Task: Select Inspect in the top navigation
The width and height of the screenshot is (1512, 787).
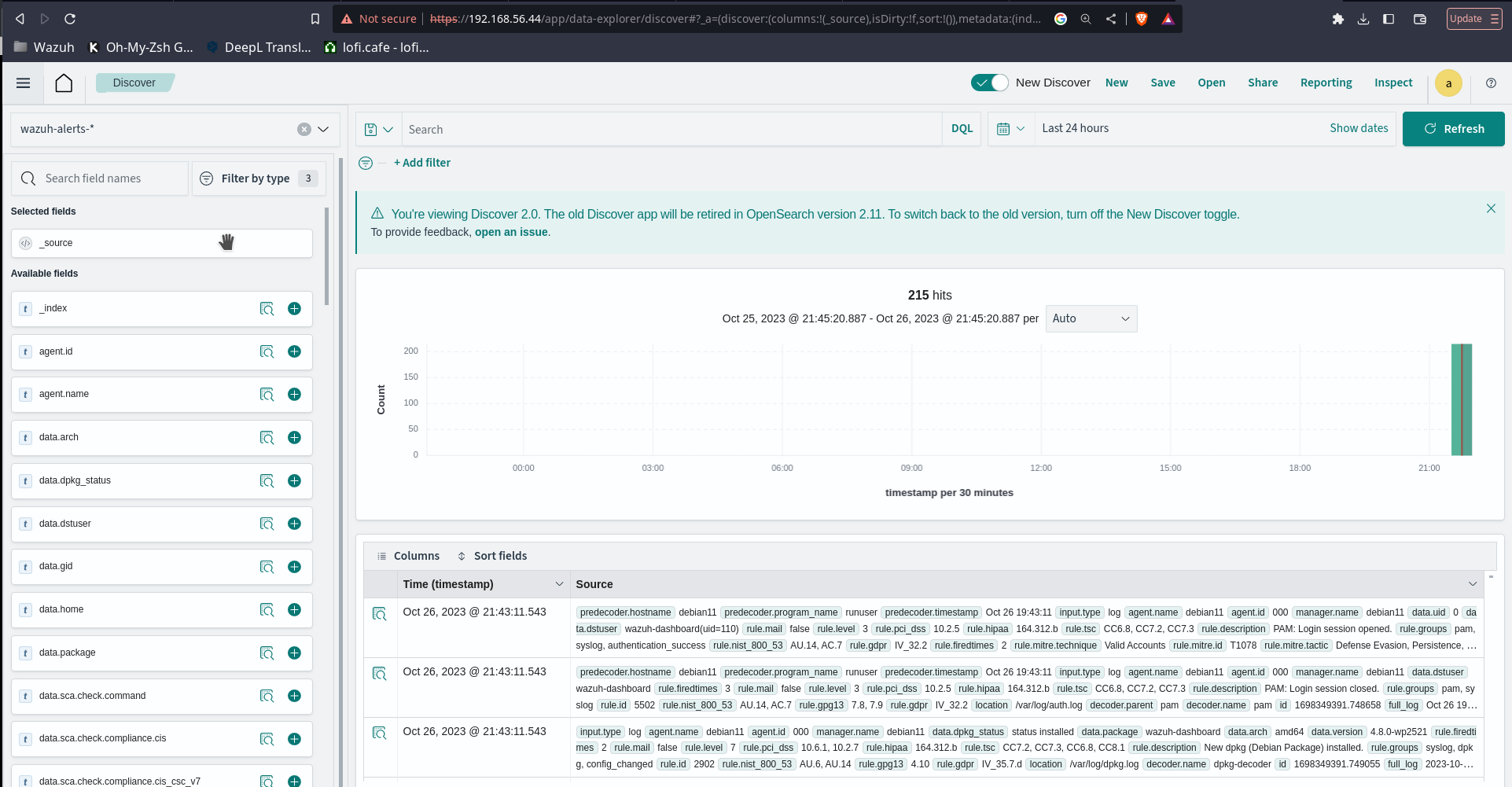Action: pyautogui.click(x=1392, y=83)
